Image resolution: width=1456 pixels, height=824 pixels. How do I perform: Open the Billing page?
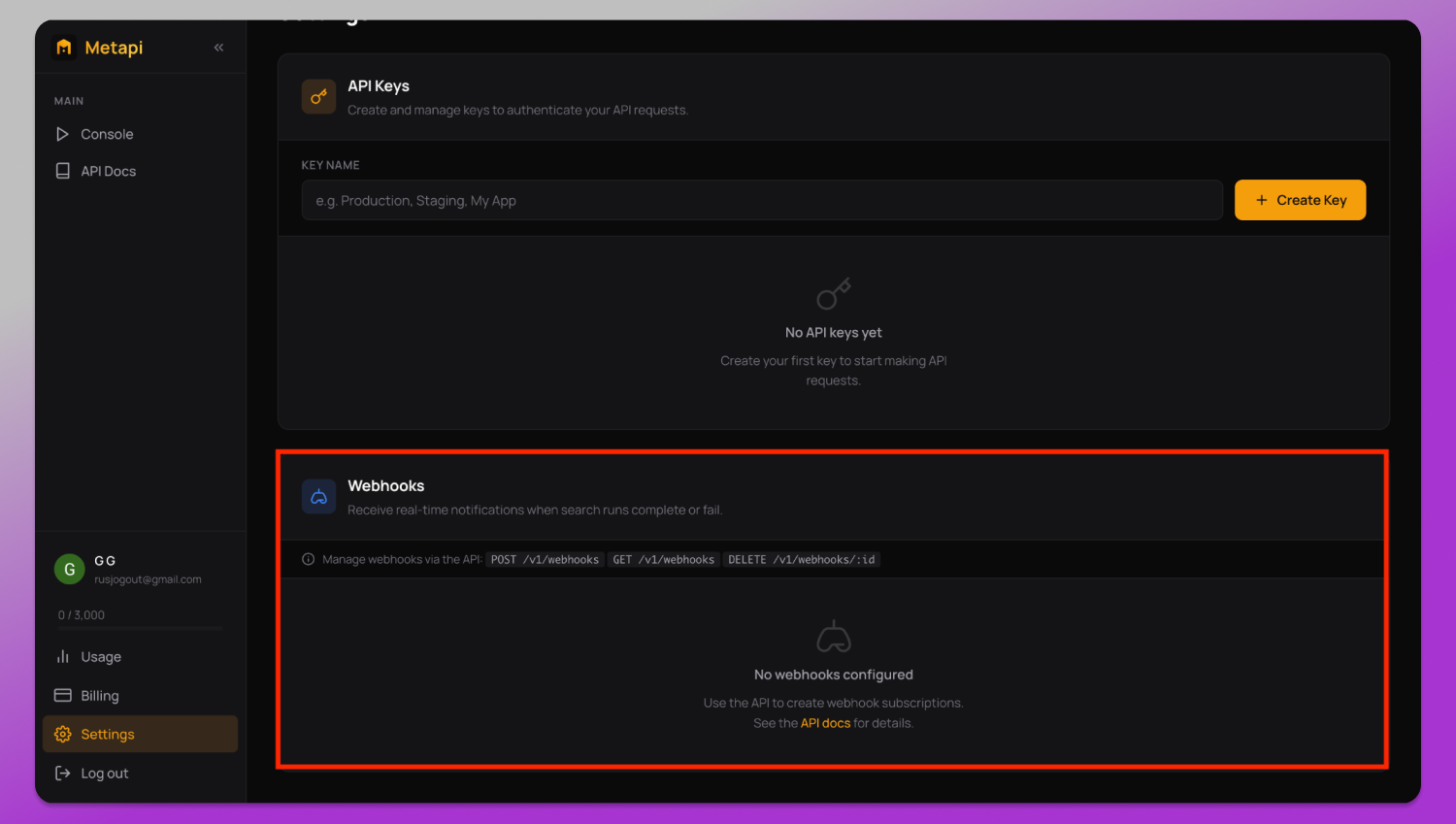tap(140, 696)
